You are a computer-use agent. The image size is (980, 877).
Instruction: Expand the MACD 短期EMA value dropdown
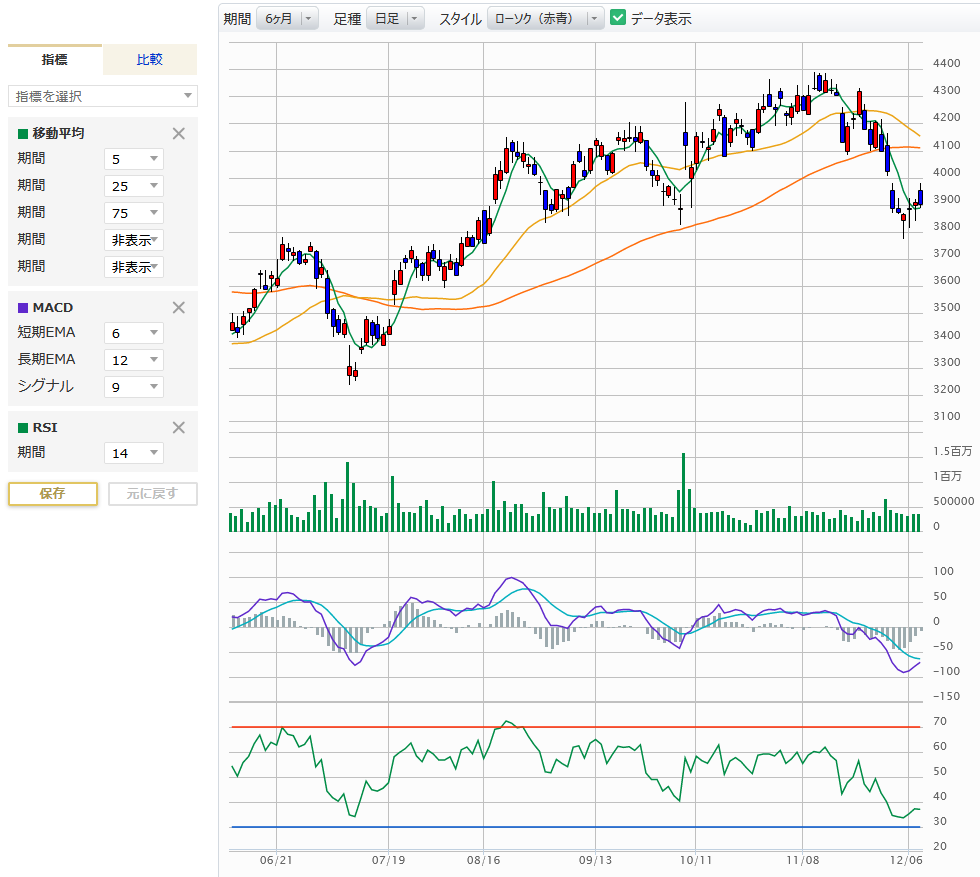[134, 333]
